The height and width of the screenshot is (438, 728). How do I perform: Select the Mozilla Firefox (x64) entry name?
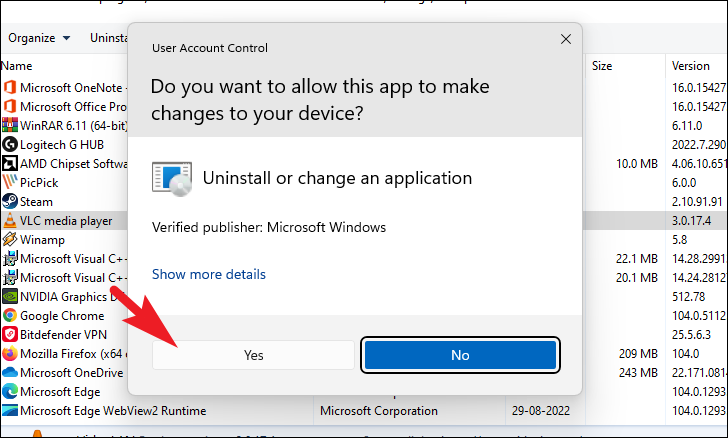tap(73, 354)
